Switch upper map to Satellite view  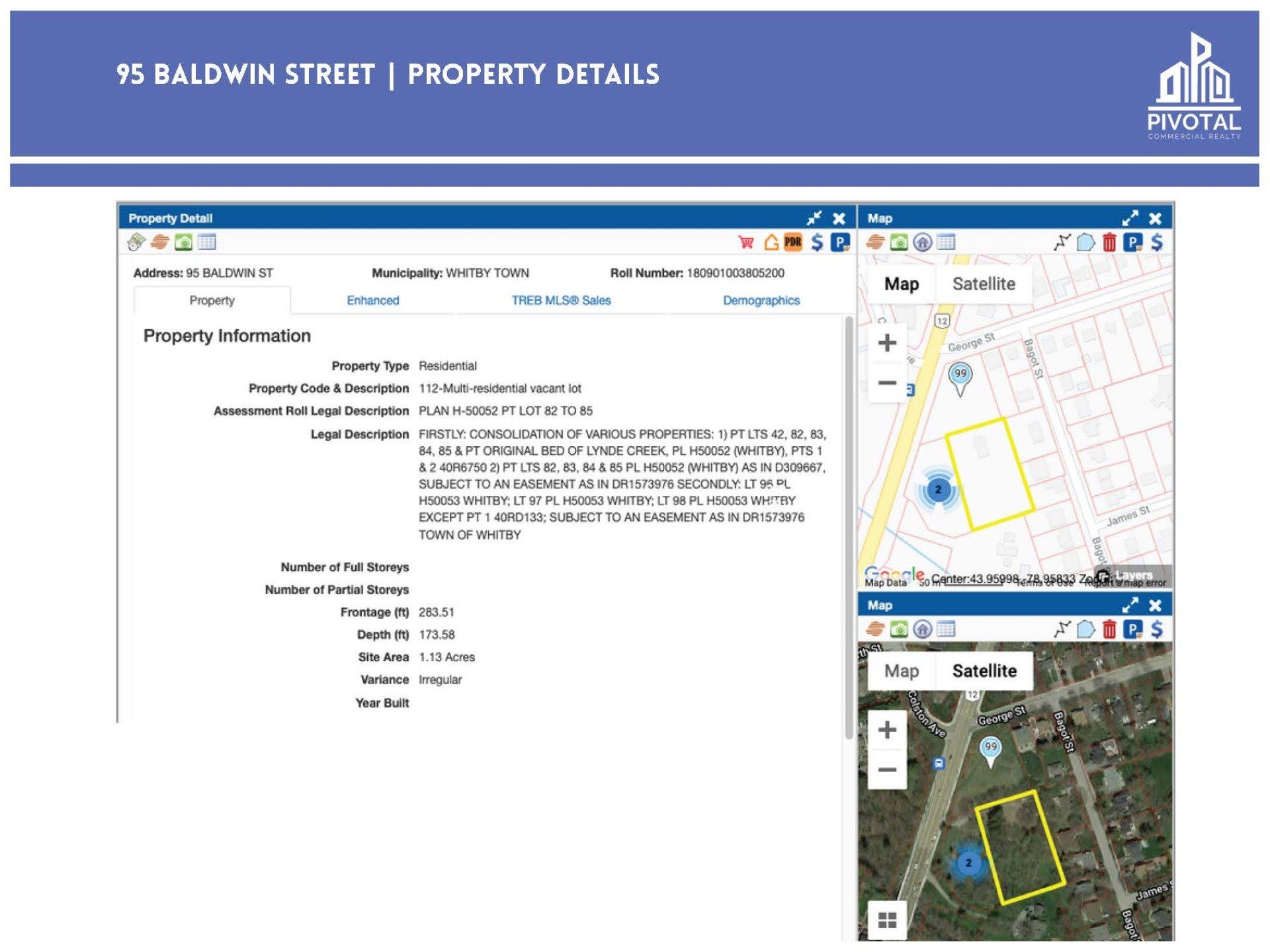point(984,284)
